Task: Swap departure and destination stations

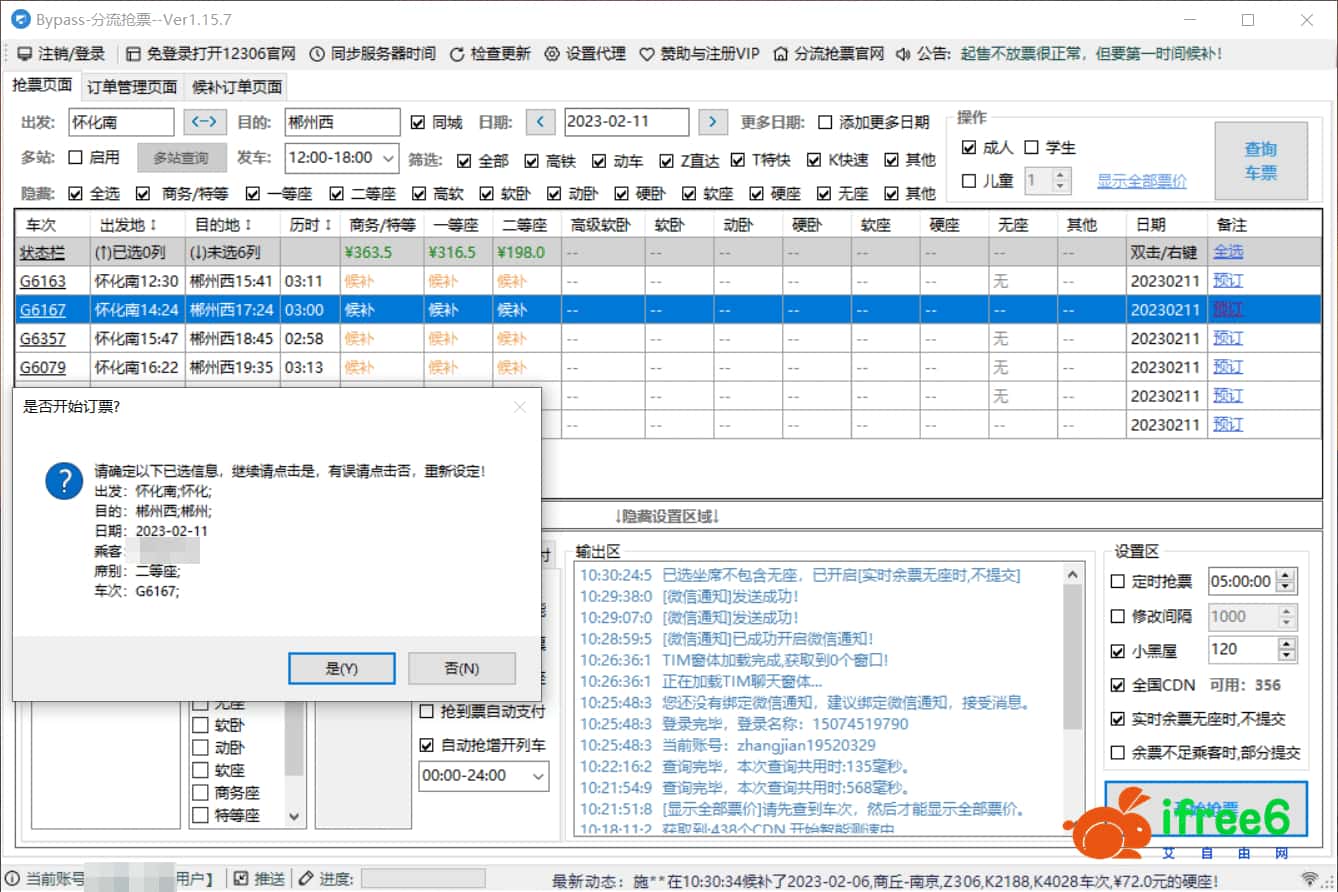Action: [x=205, y=122]
